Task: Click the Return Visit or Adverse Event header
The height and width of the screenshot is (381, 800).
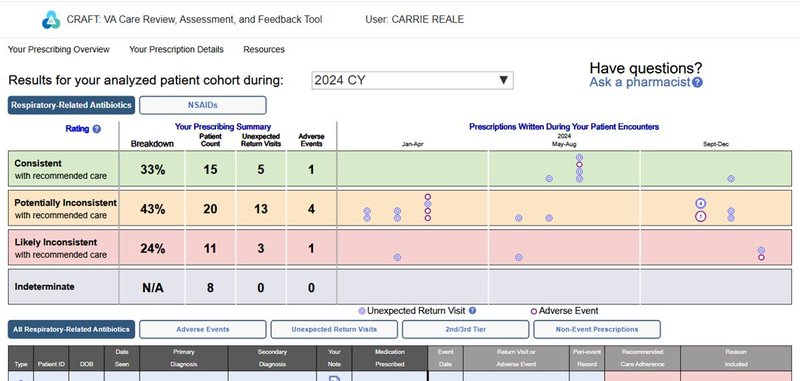Action: tap(516, 358)
